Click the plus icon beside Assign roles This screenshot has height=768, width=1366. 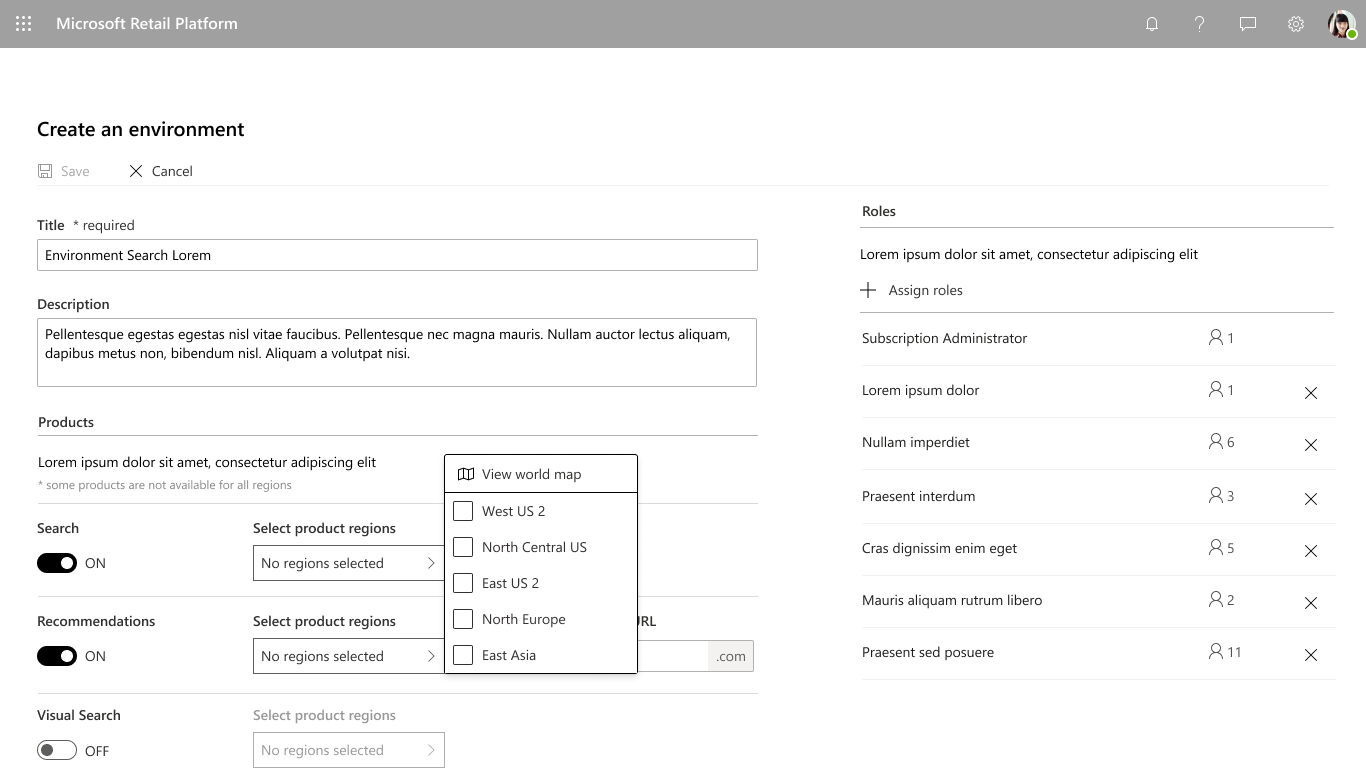pyautogui.click(x=868, y=290)
